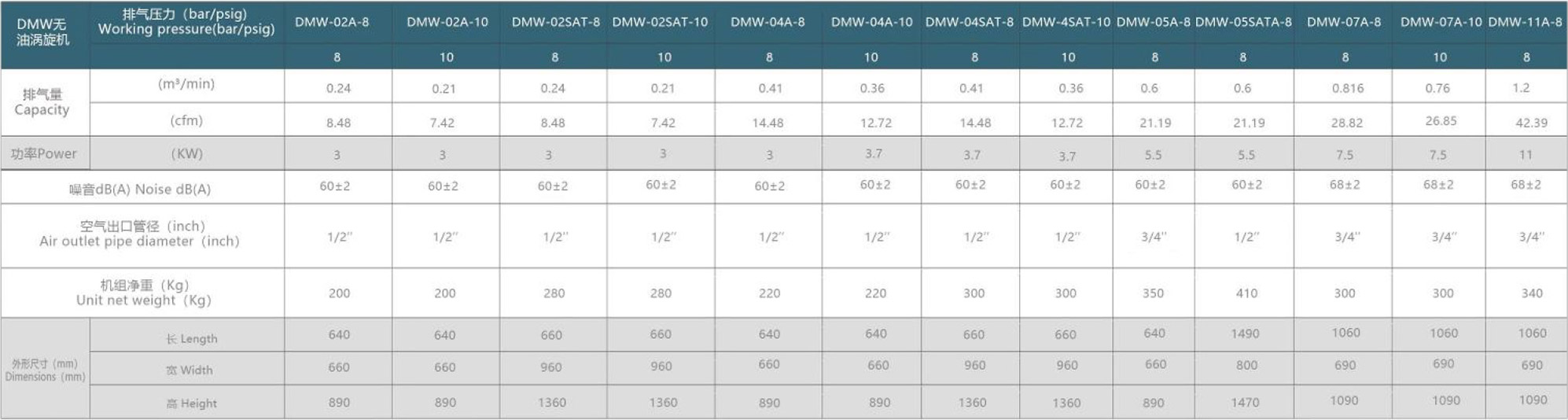Select the 42.39 cfm capacity value
This screenshot has width=1568, height=420.
pyautogui.click(x=1531, y=122)
